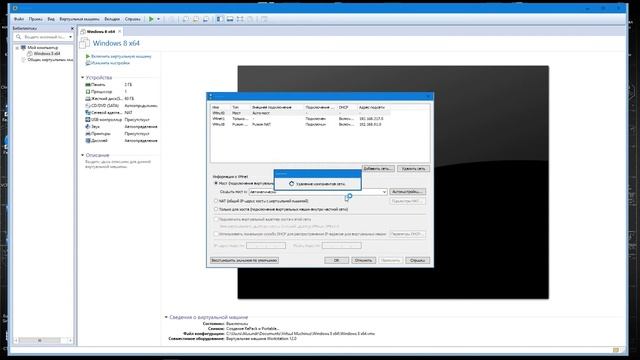Select Windows 8 x64 in the library tree
Viewport: 640px width, 360px height.
tap(47, 53)
